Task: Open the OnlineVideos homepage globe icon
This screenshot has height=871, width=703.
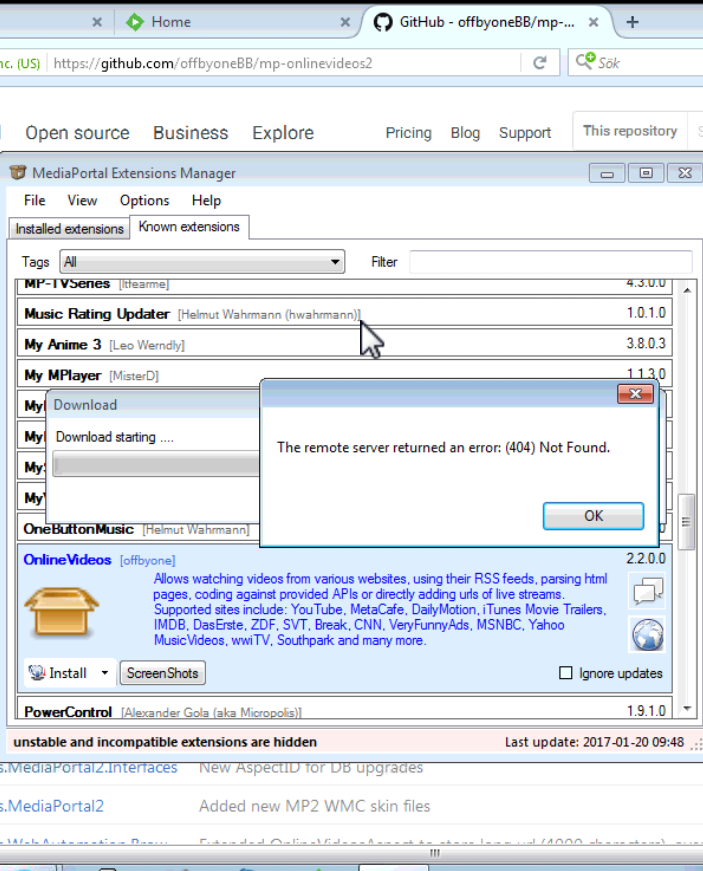Action: coord(648,634)
